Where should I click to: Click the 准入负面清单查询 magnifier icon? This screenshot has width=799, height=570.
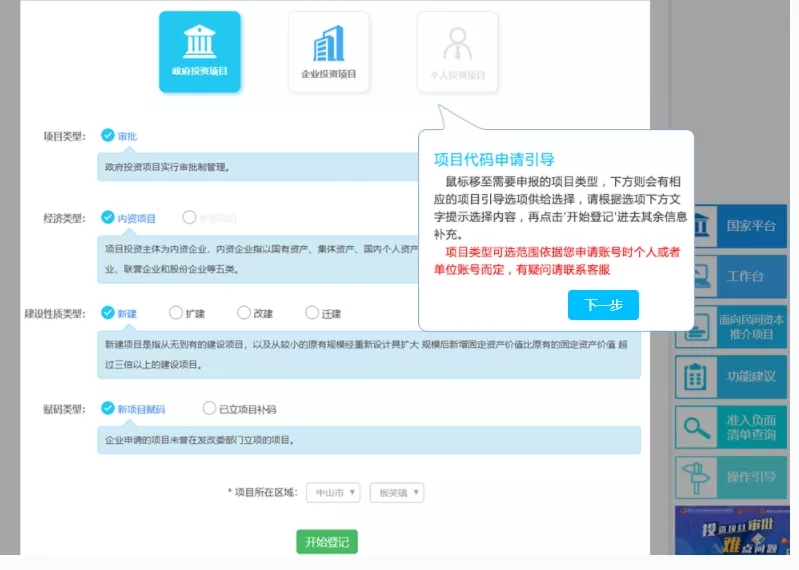pos(697,427)
